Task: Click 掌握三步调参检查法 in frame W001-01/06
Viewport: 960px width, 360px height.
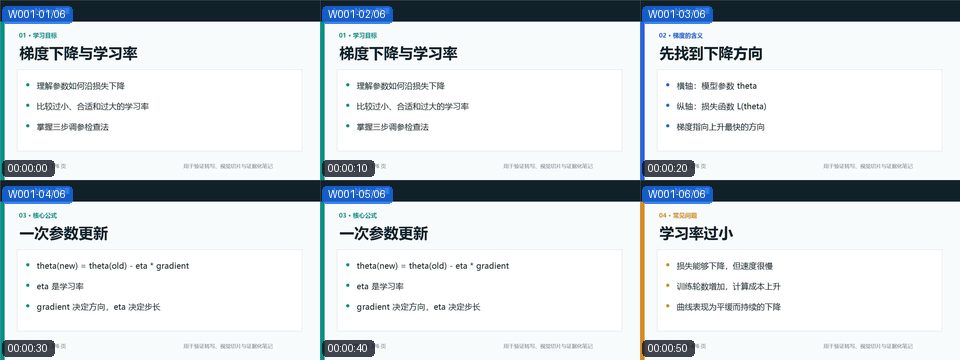Action: point(72,127)
